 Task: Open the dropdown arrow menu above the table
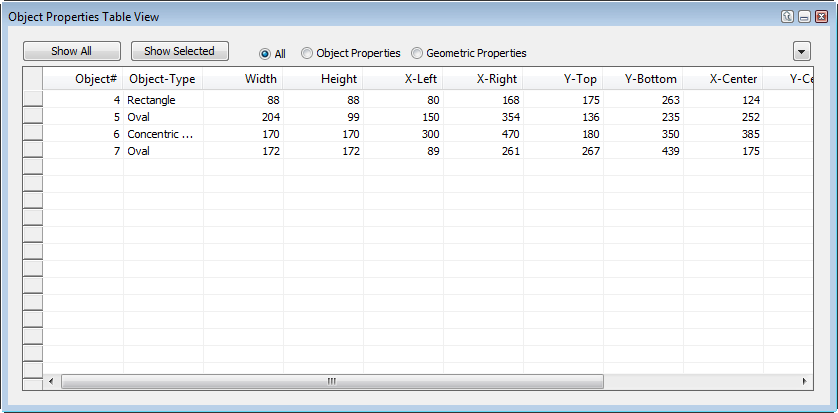coord(801,52)
